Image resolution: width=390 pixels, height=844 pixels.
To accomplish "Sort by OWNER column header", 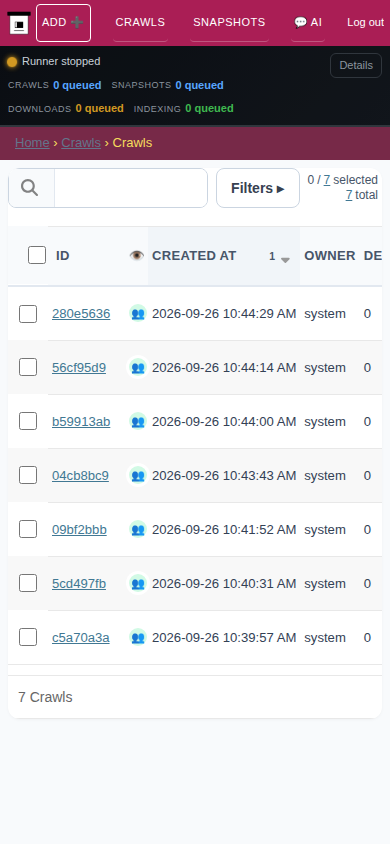I will [330, 256].
